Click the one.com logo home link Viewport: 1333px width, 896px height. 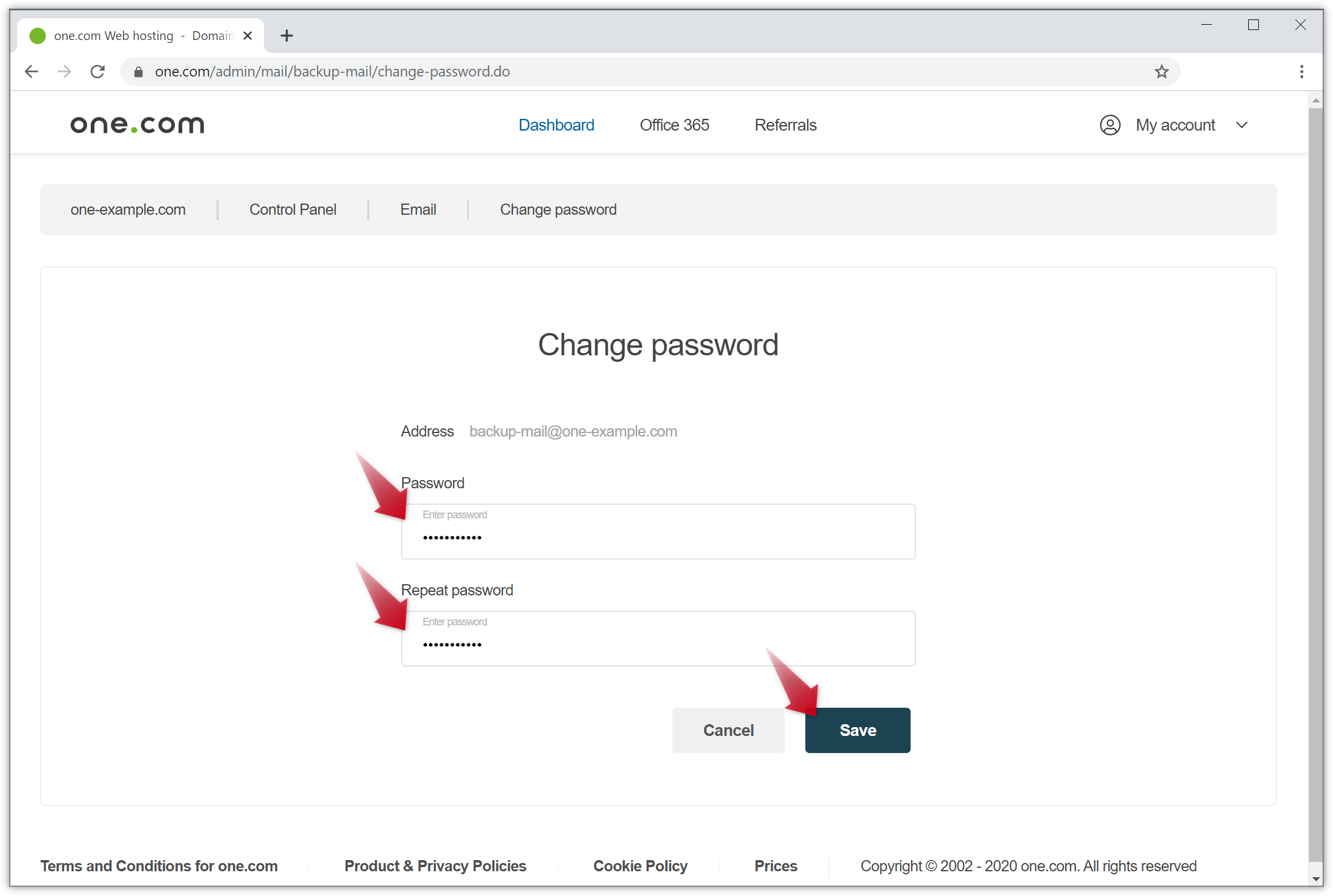(x=137, y=124)
